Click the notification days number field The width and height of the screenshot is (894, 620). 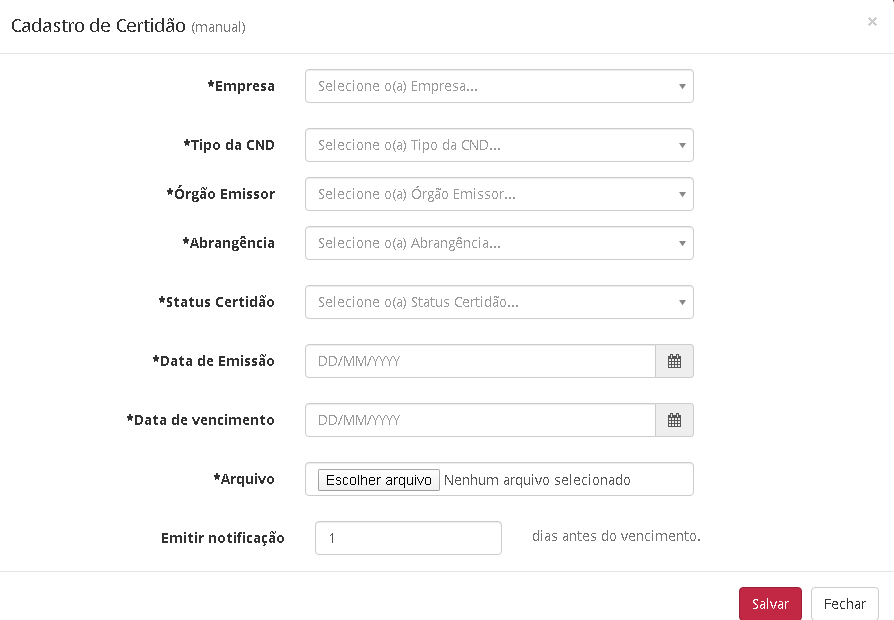point(408,538)
